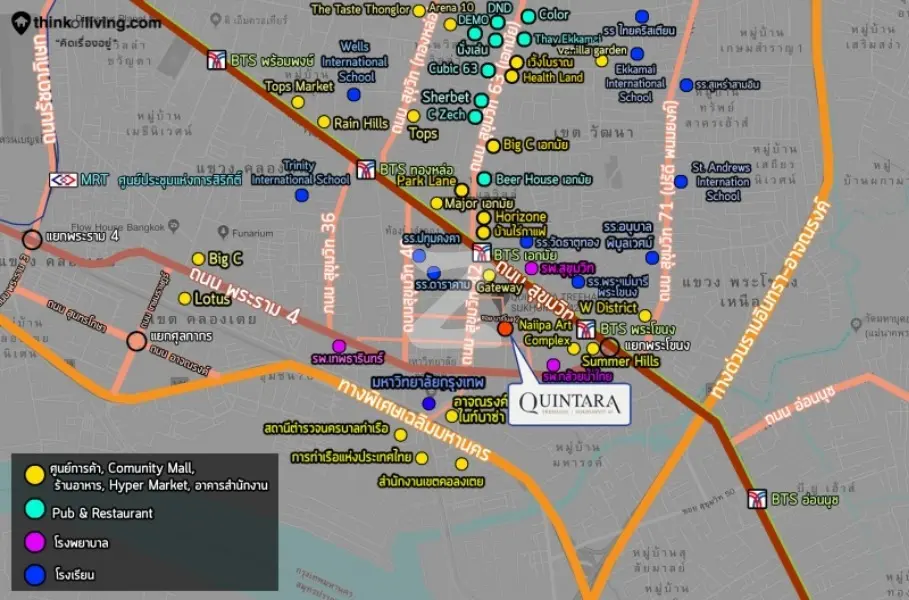Click cyan legend swatch for Pub & Restaurant

[35, 509]
